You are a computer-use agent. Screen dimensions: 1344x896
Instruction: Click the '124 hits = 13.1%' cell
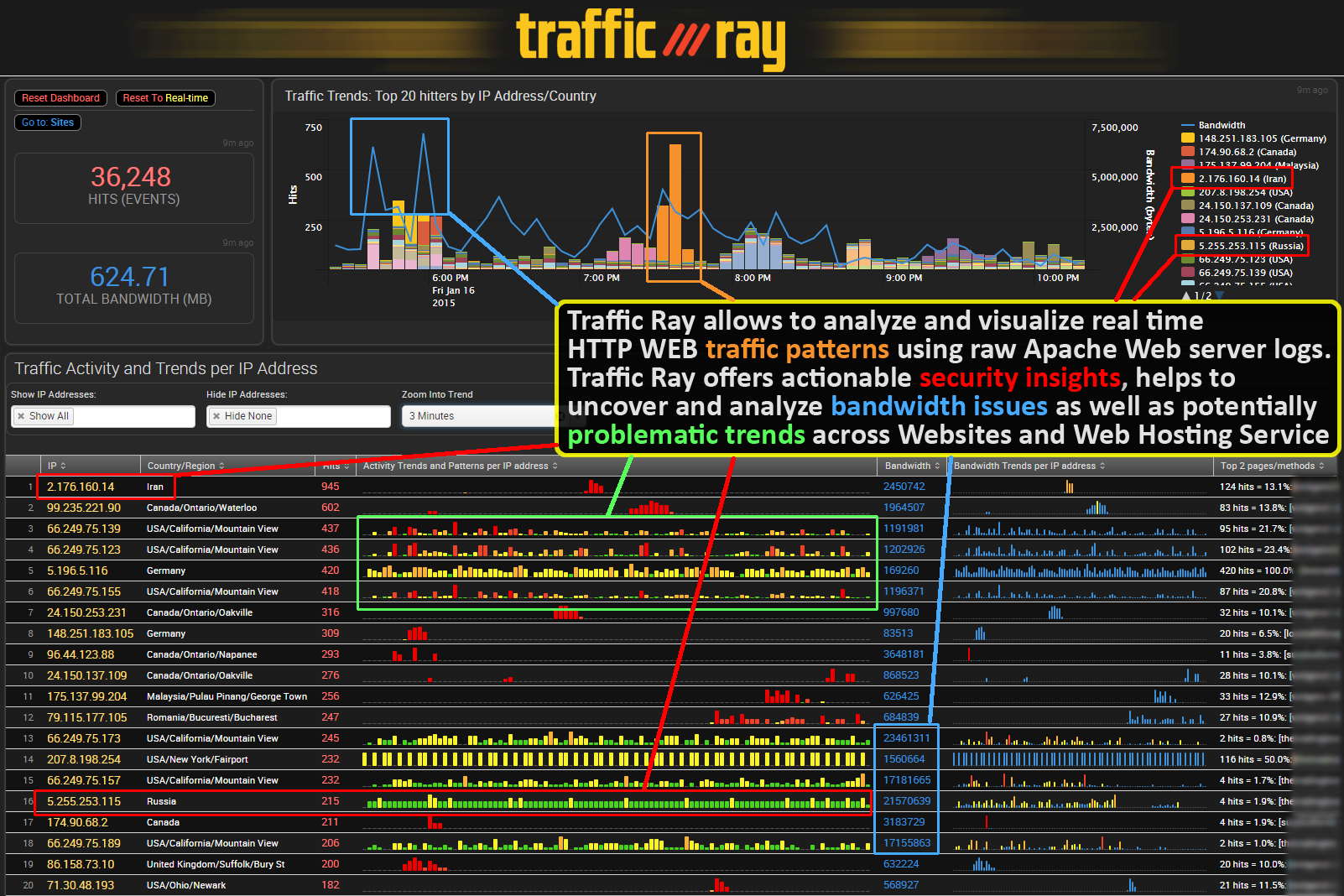point(1256,487)
